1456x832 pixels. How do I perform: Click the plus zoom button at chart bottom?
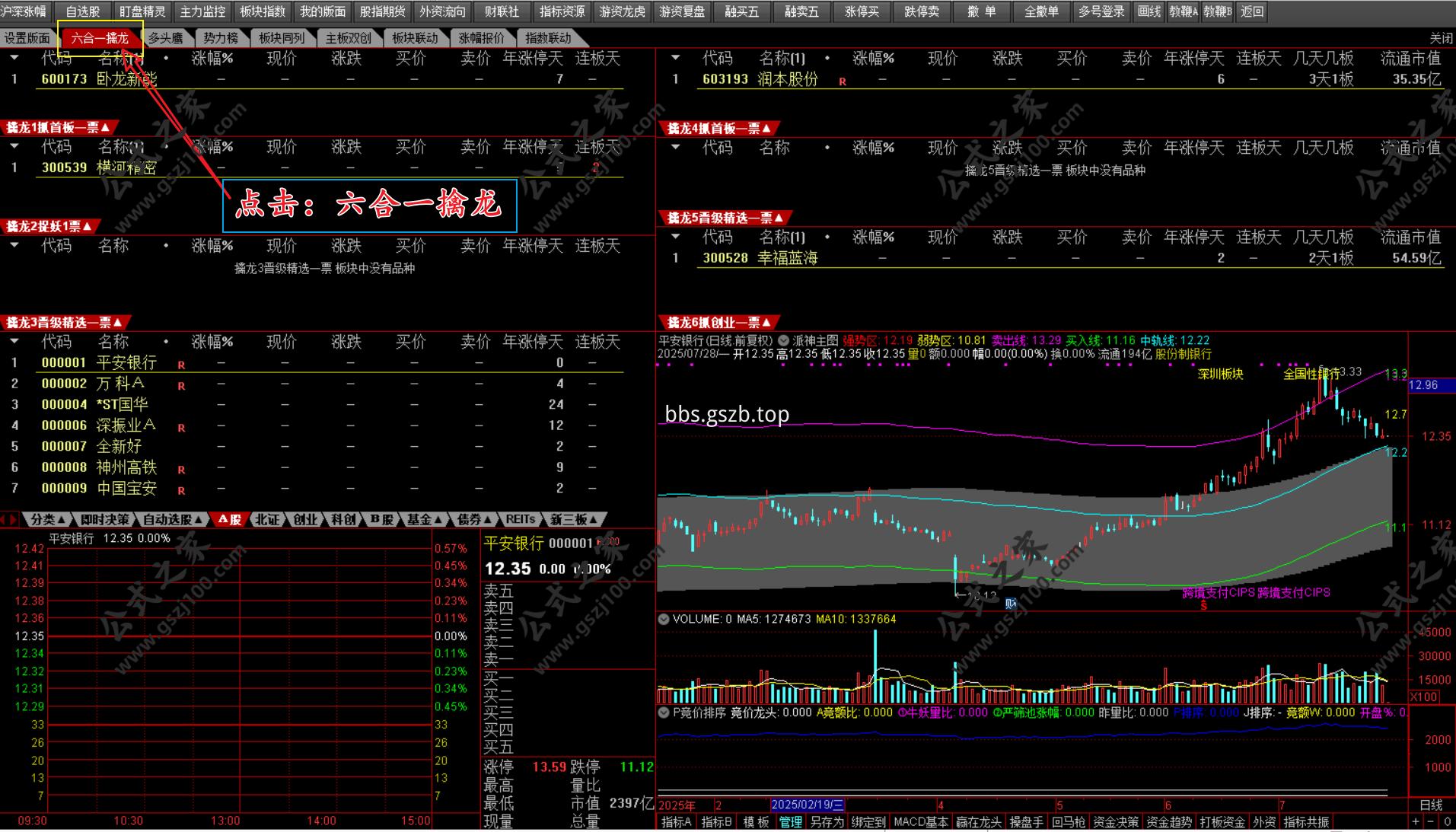click(x=1416, y=822)
